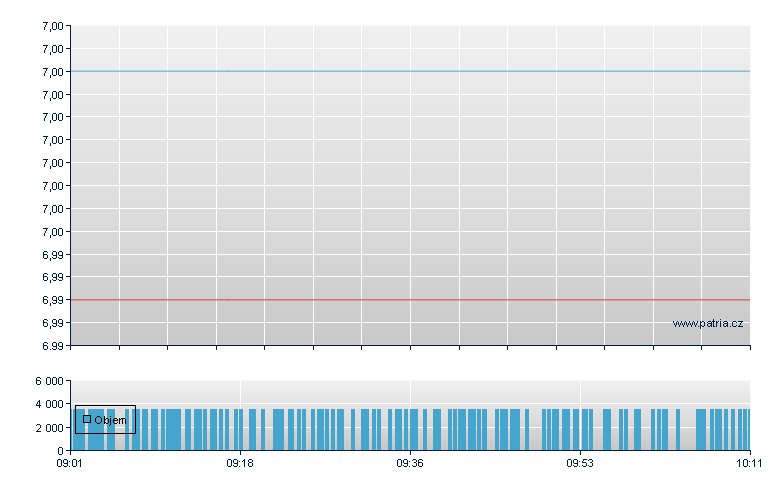Click the red 6,99 price line
This screenshot has width=780, height=490.
point(410,300)
